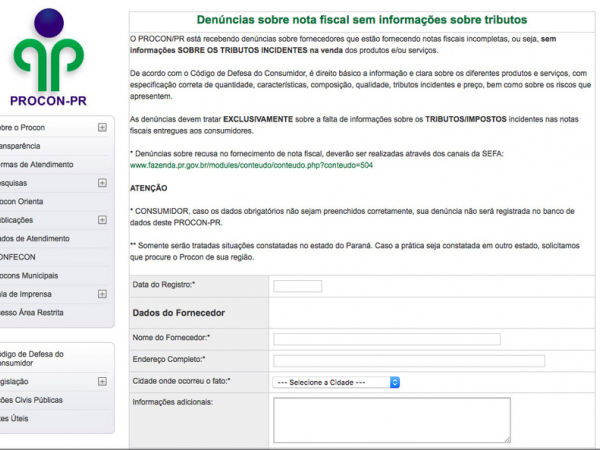Image resolution: width=600 pixels, height=450 pixels.
Task: Open Formas de Atendimento sidebar item
Action: point(36,165)
